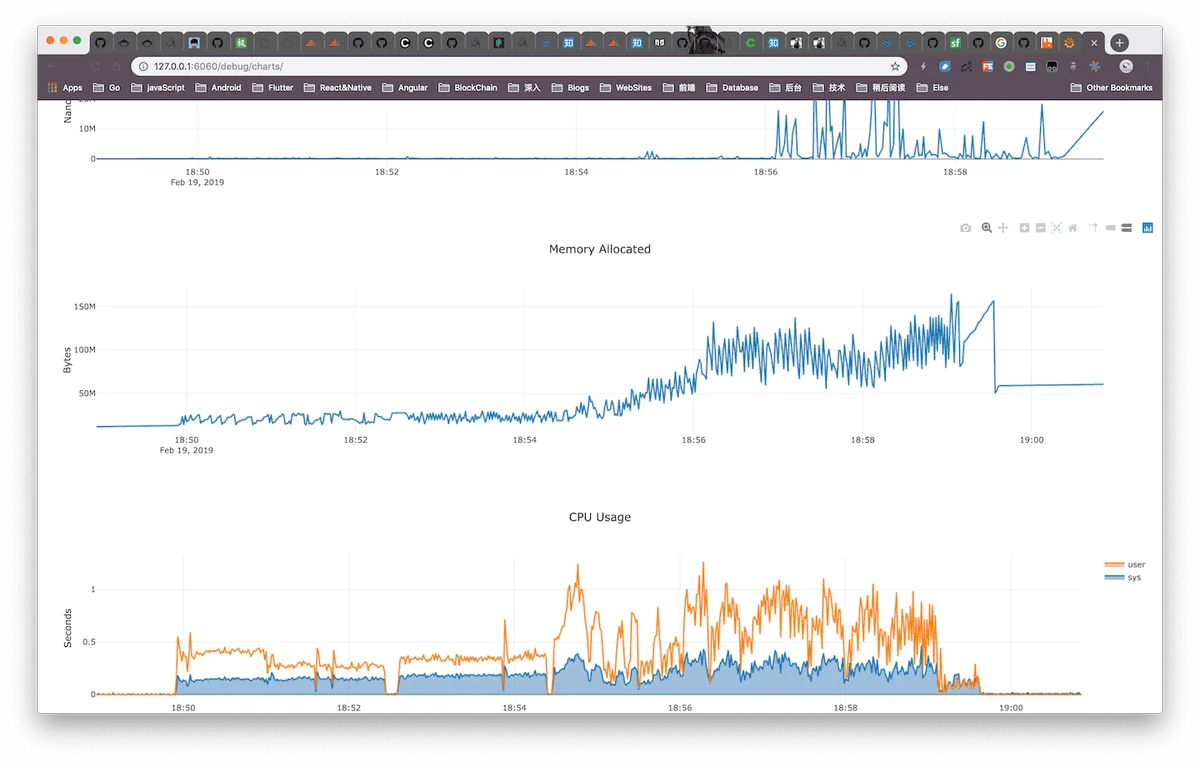Image resolution: width=1200 pixels, height=763 pixels.
Task: Open the React&Native bookmarks folder
Action: (x=337, y=88)
